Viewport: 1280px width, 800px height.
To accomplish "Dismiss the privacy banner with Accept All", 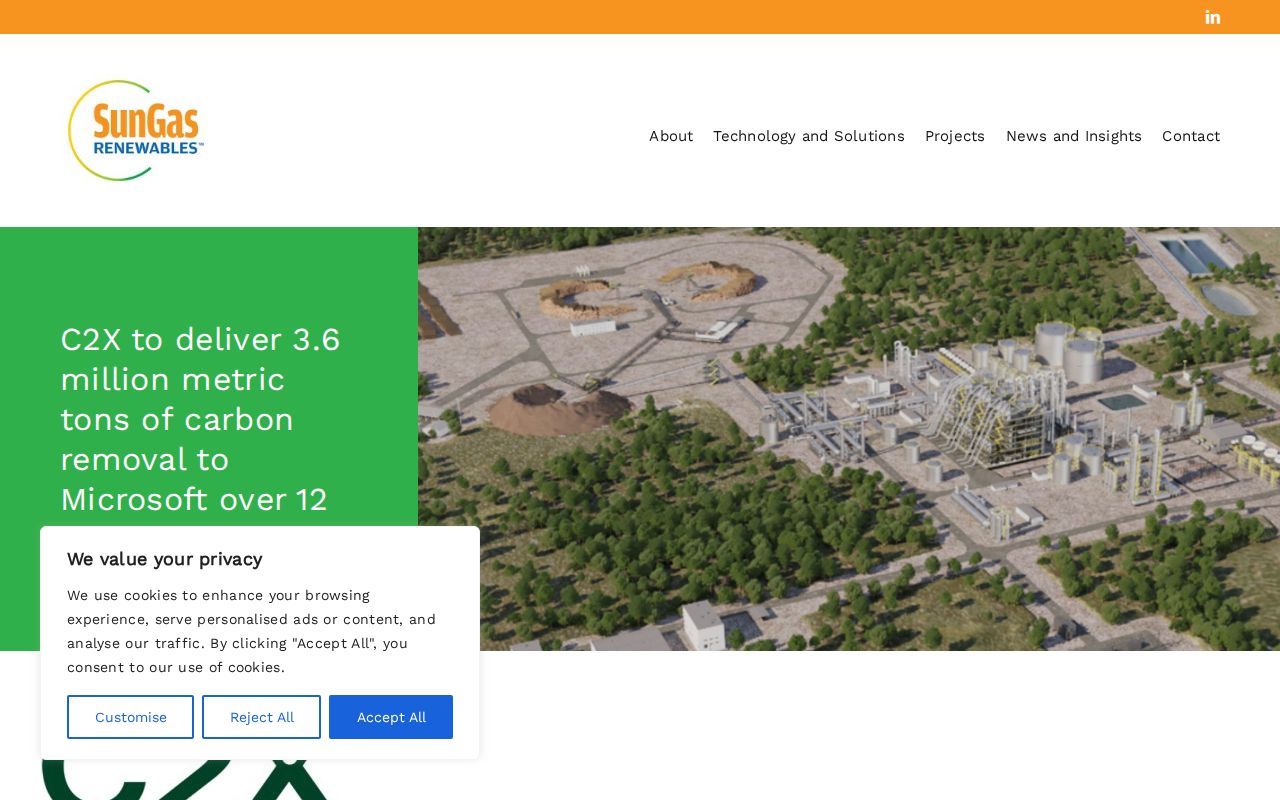I will click(x=390, y=717).
